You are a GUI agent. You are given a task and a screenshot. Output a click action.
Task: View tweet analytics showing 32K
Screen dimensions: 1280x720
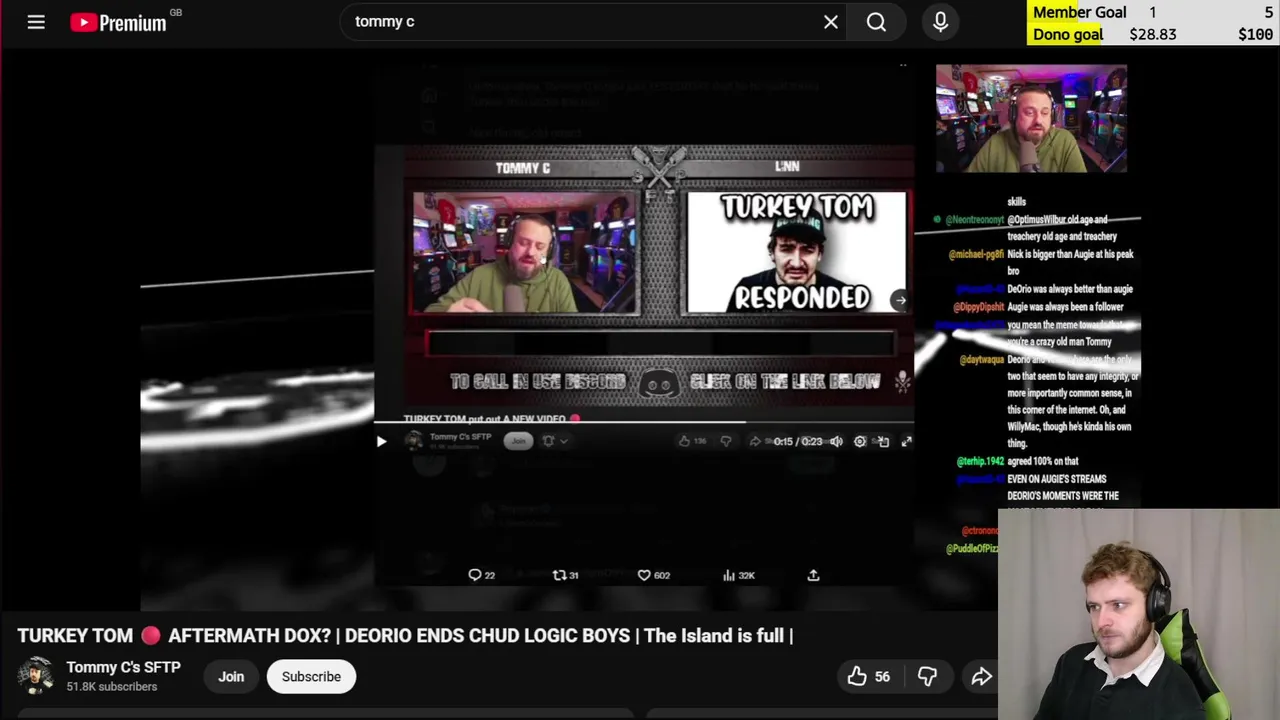(x=738, y=575)
